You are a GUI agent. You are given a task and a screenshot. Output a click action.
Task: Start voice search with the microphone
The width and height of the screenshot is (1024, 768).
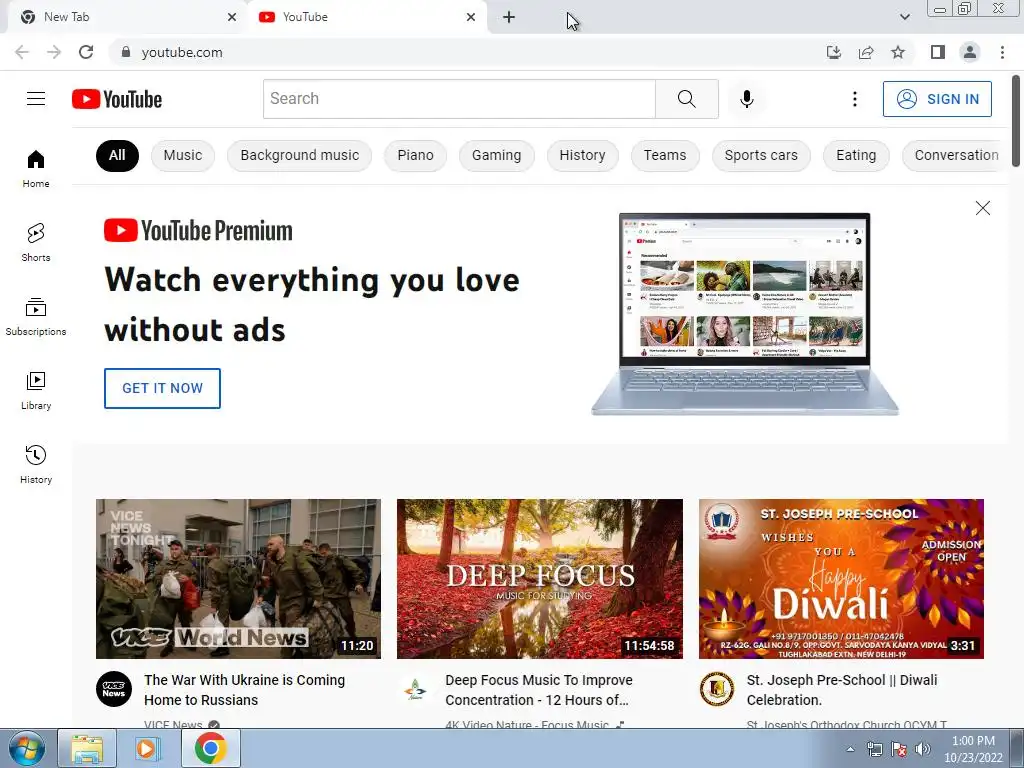(746, 99)
